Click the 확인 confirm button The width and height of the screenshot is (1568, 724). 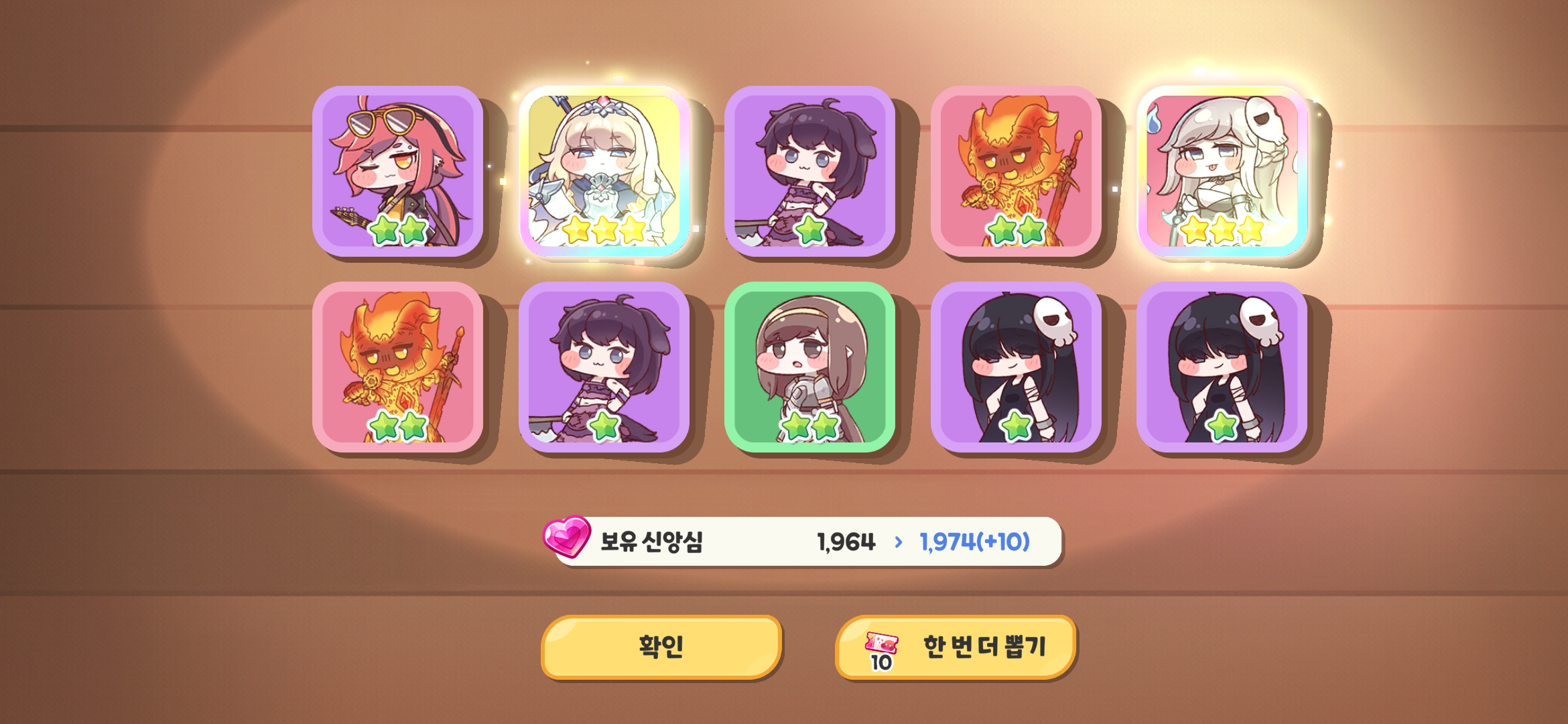[x=661, y=647]
